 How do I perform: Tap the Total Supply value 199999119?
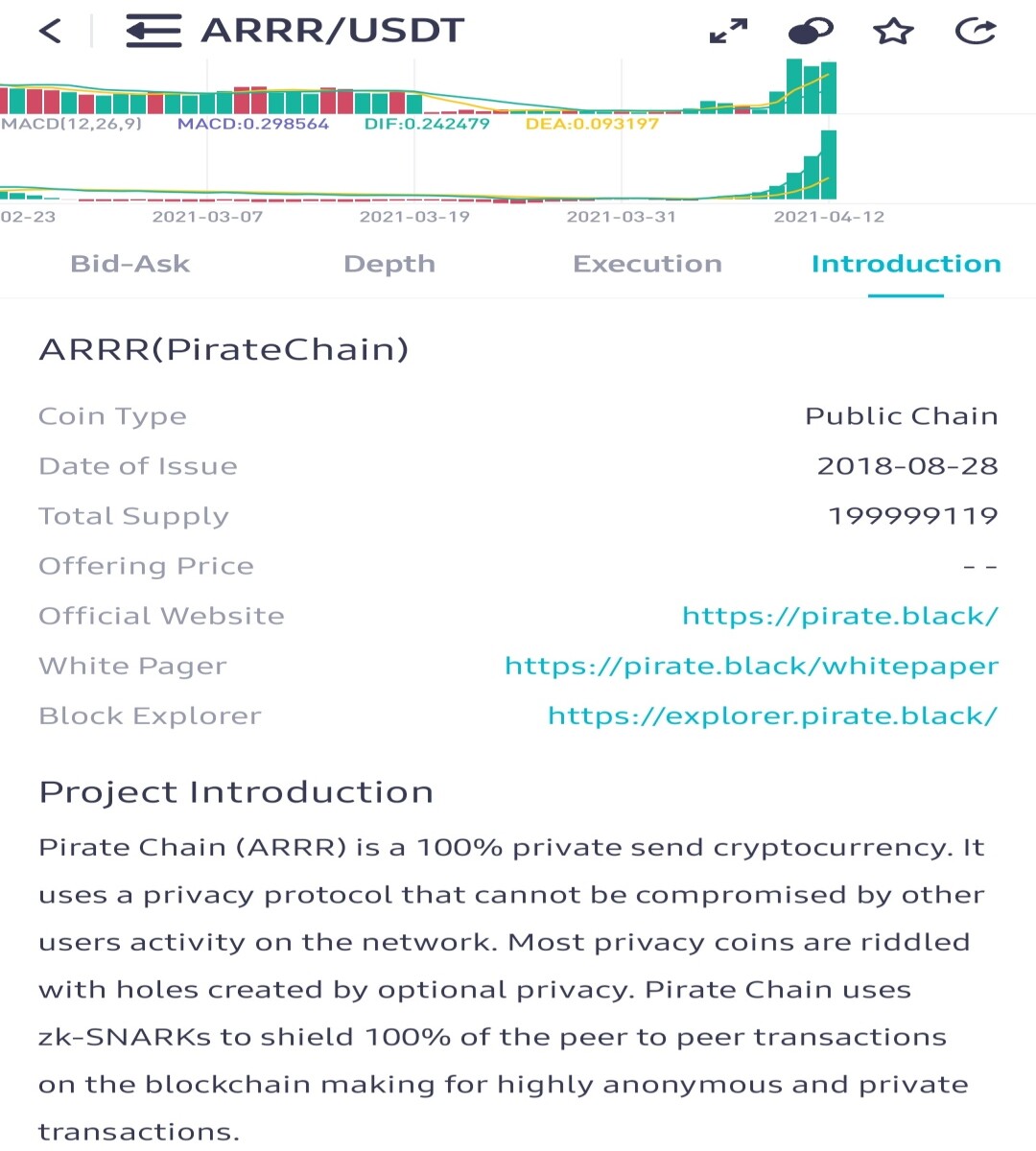(913, 516)
